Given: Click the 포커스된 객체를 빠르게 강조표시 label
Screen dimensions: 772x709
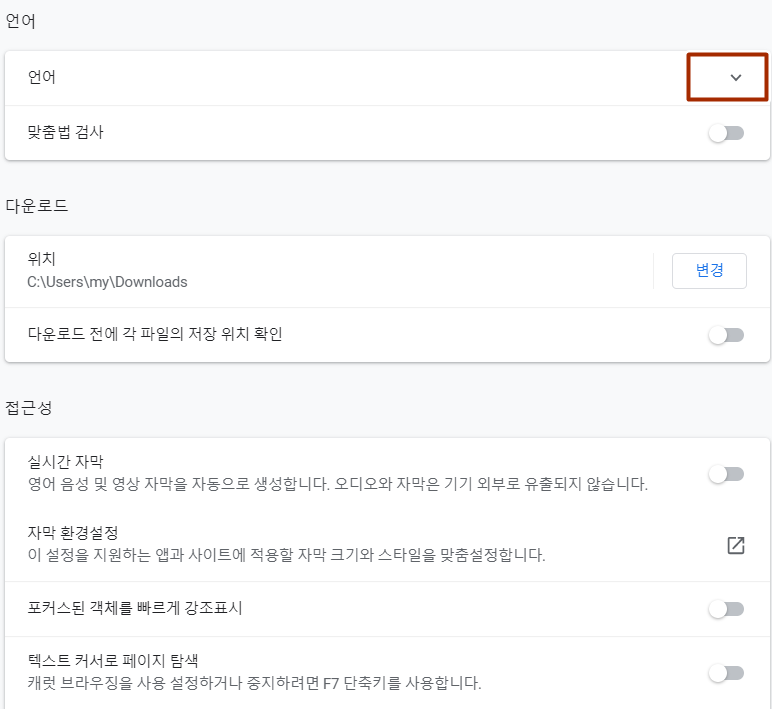Looking at the screenshot, I should tap(135, 608).
